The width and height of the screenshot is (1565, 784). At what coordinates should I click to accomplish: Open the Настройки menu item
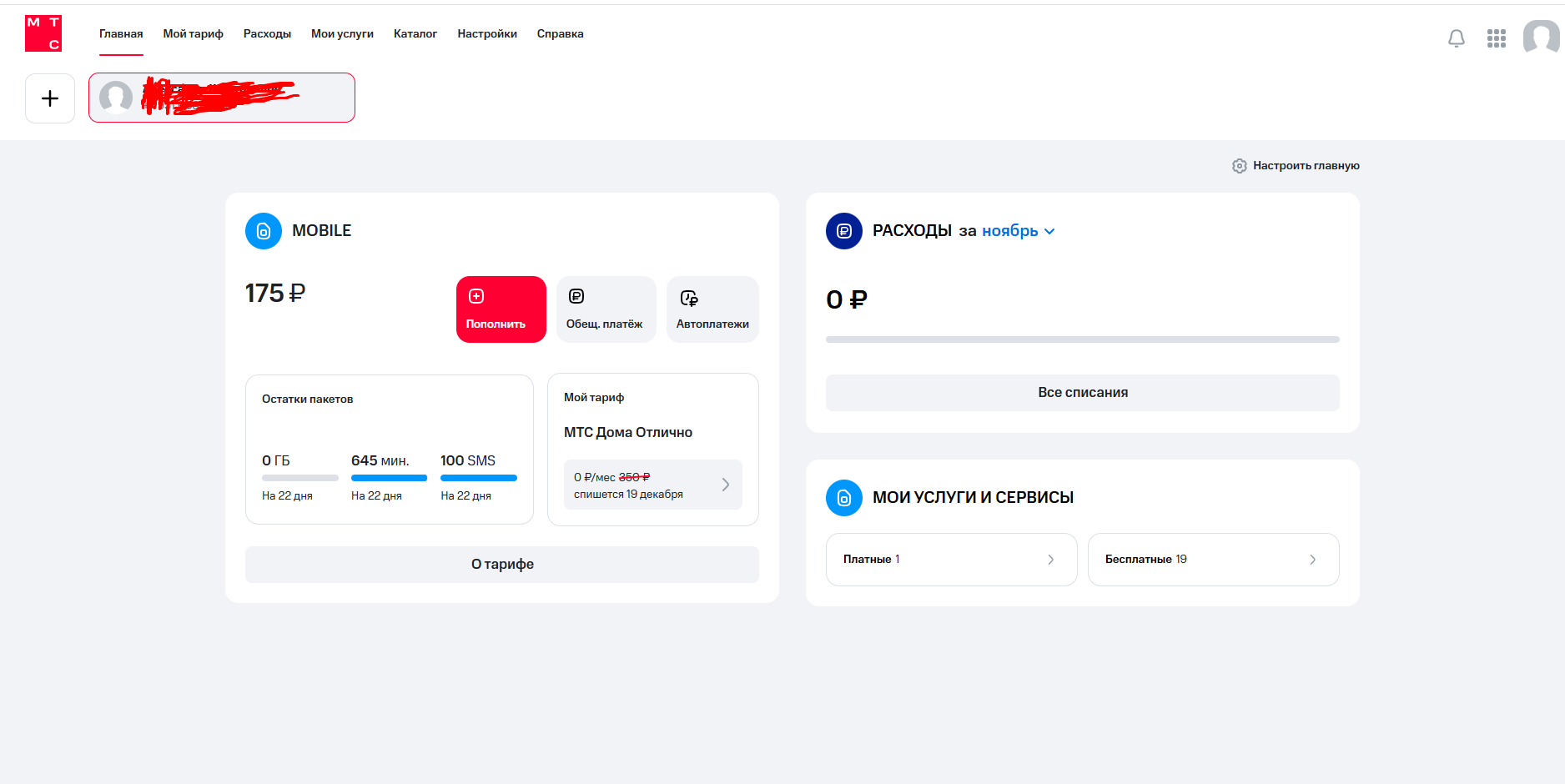pyautogui.click(x=486, y=34)
